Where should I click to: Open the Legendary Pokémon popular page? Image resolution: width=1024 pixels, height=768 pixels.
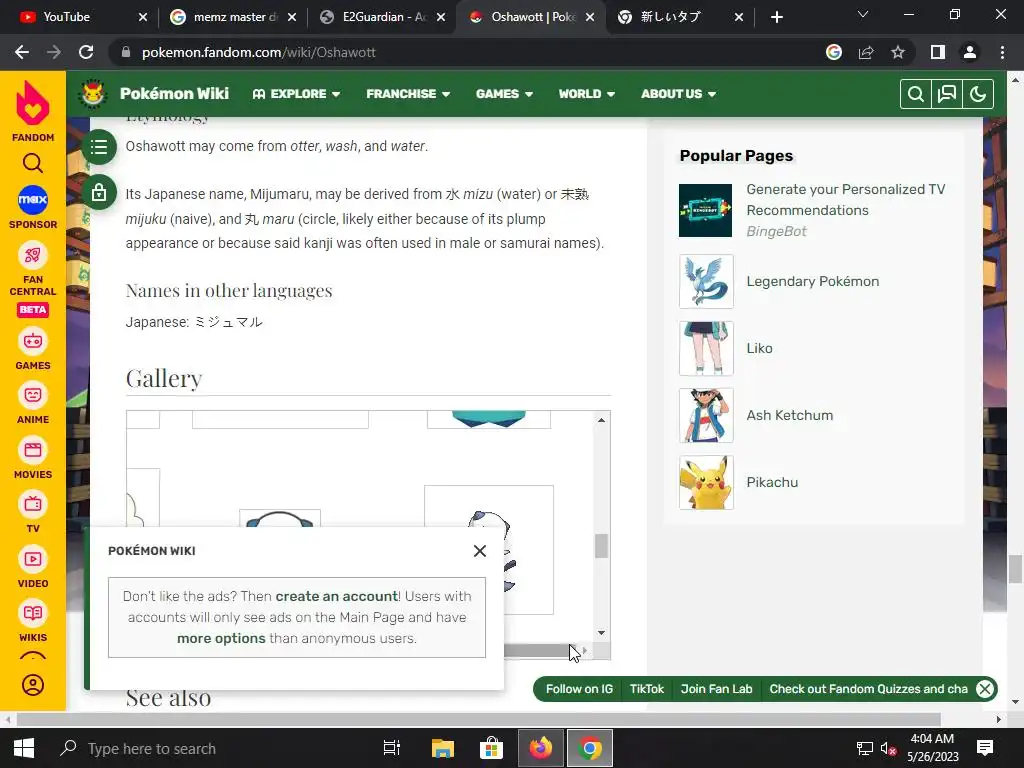pyautogui.click(x=812, y=281)
